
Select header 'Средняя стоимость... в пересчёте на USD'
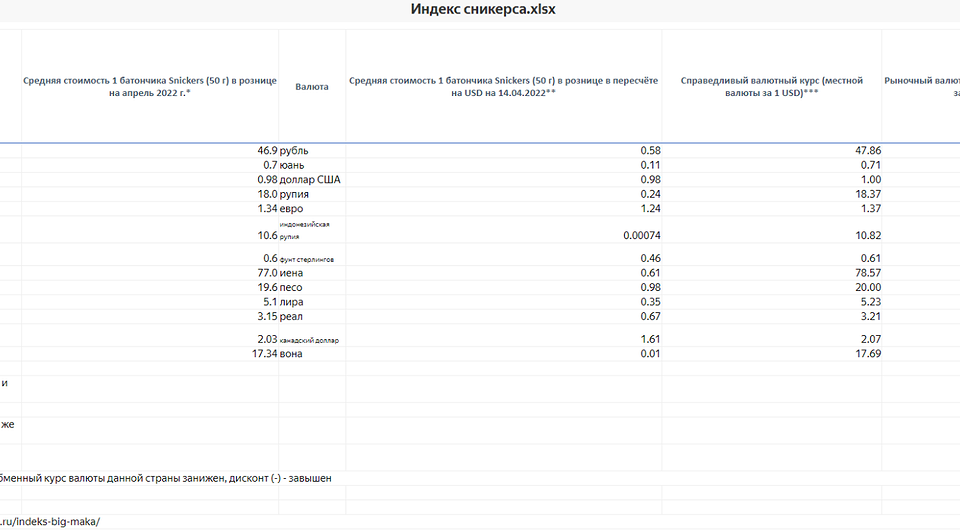[x=503, y=87]
